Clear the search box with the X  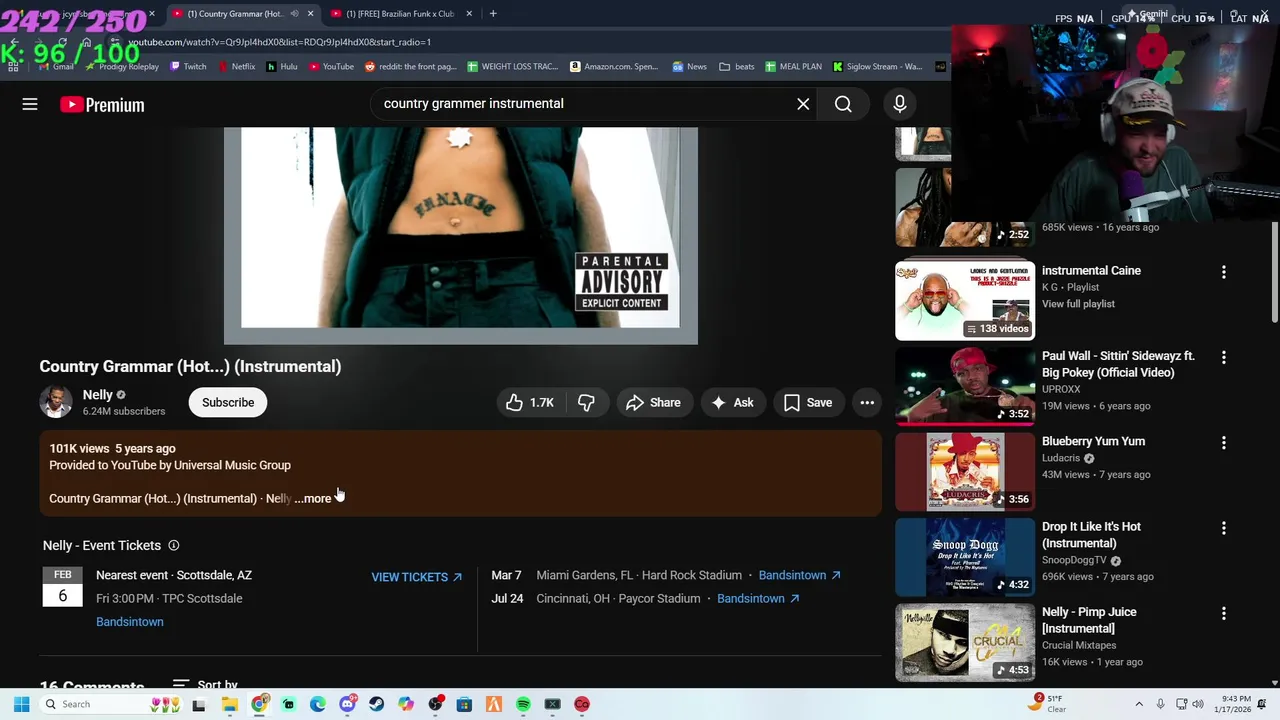click(803, 104)
